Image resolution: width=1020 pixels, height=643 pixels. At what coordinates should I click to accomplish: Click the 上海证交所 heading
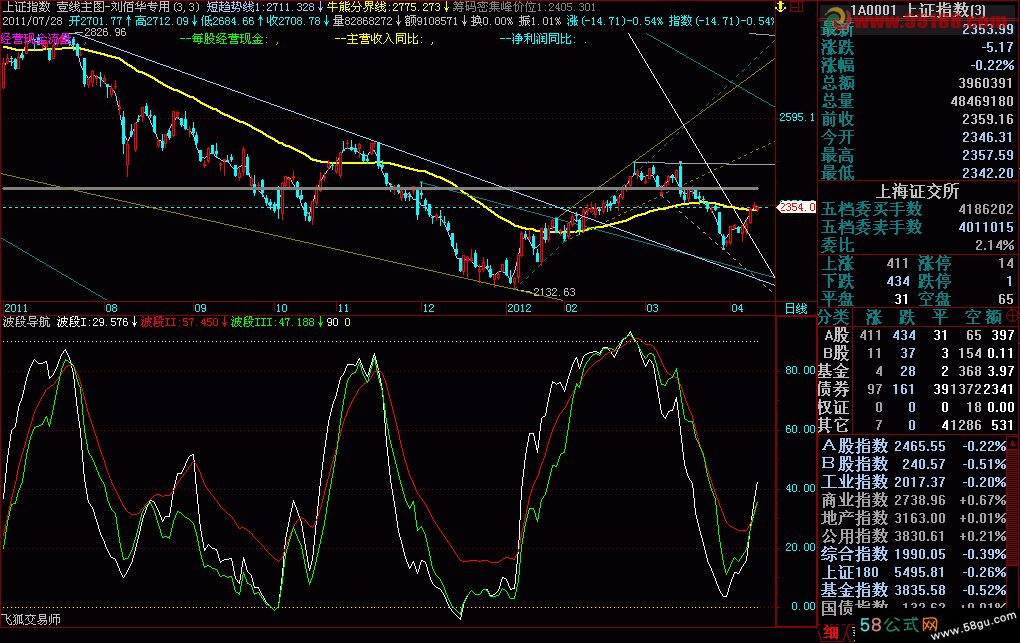[x=918, y=191]
